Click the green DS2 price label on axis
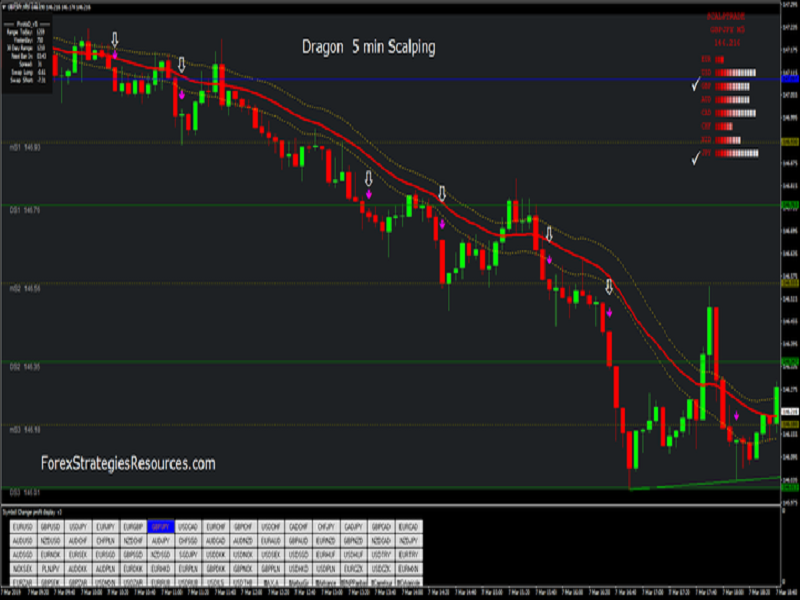 (x=790, y=362)
